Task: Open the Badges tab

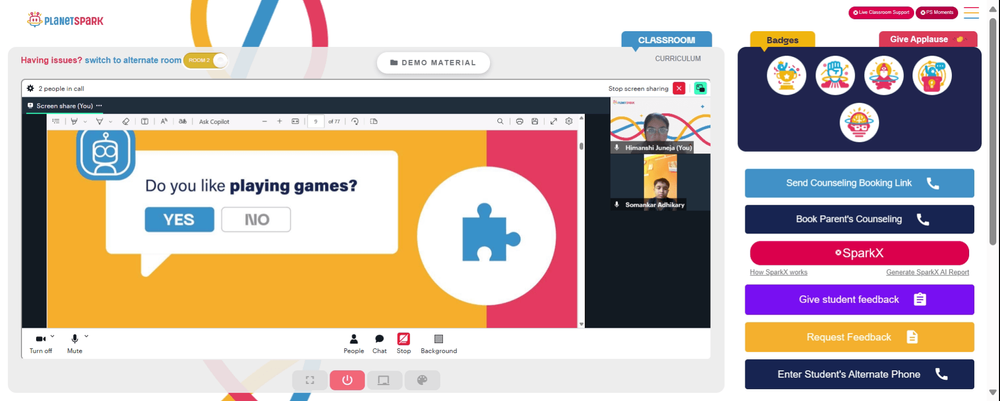Action: 783,40
